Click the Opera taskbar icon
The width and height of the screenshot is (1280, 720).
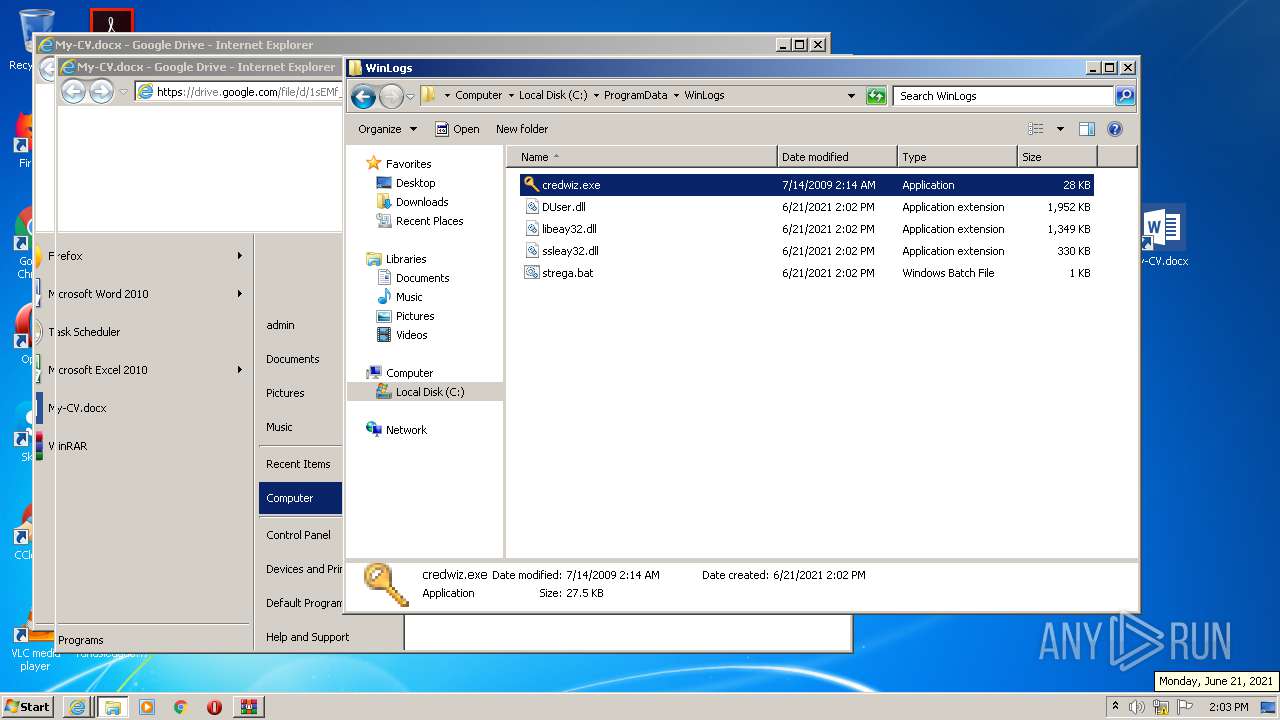(x=214, y=707)
